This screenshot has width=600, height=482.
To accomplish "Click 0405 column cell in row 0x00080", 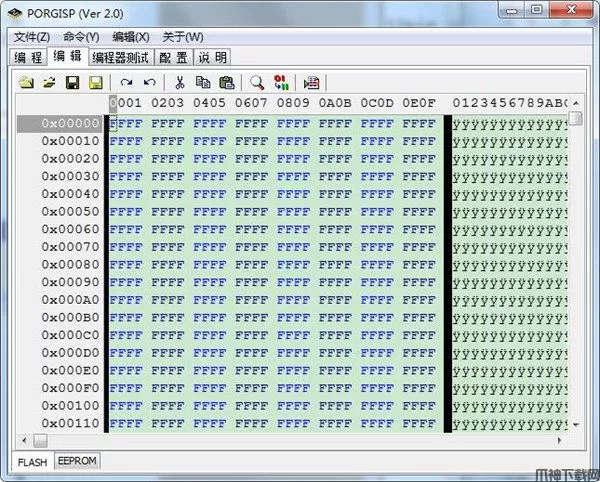I will [x=210, y=265].
